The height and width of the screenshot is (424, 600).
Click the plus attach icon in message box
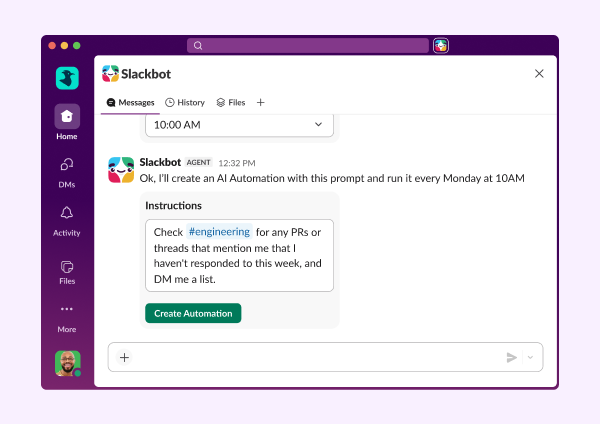[125, 357]
